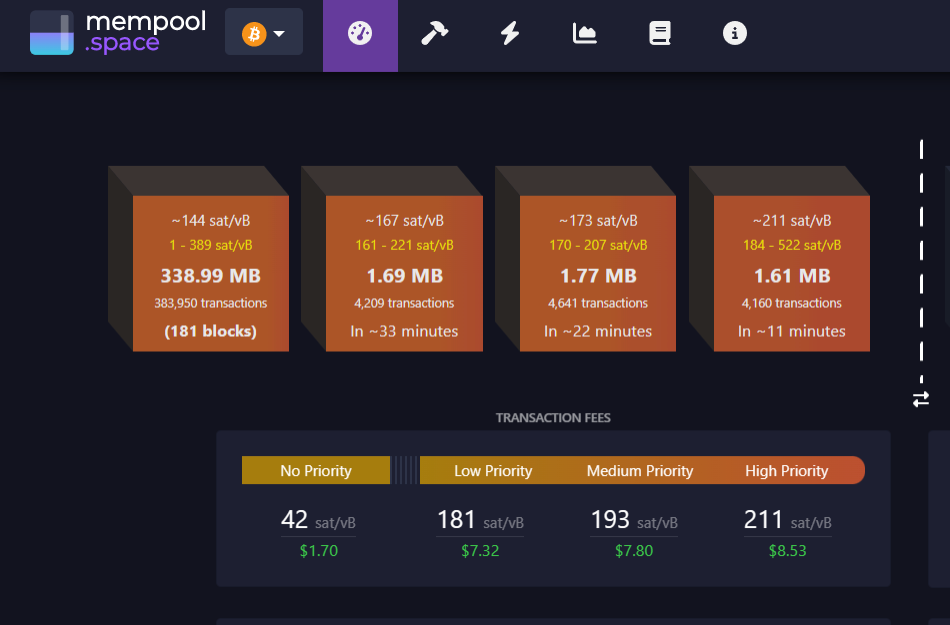The width and height of the screenshot is (950, 625).
Task: Open the About info icon page
Action: 735,34
